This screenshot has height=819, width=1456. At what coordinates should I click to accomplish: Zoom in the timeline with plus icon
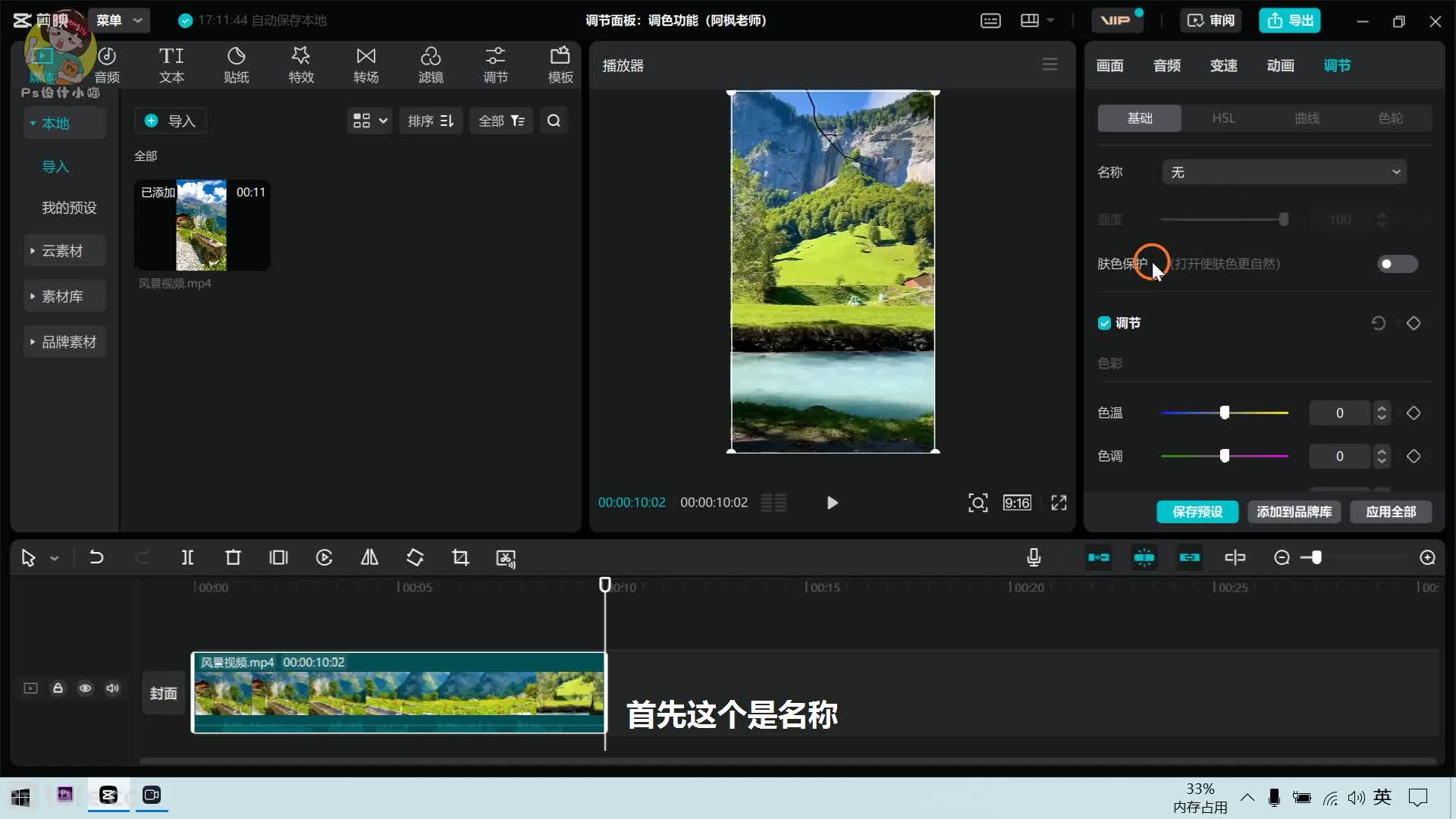(1427, 557)
